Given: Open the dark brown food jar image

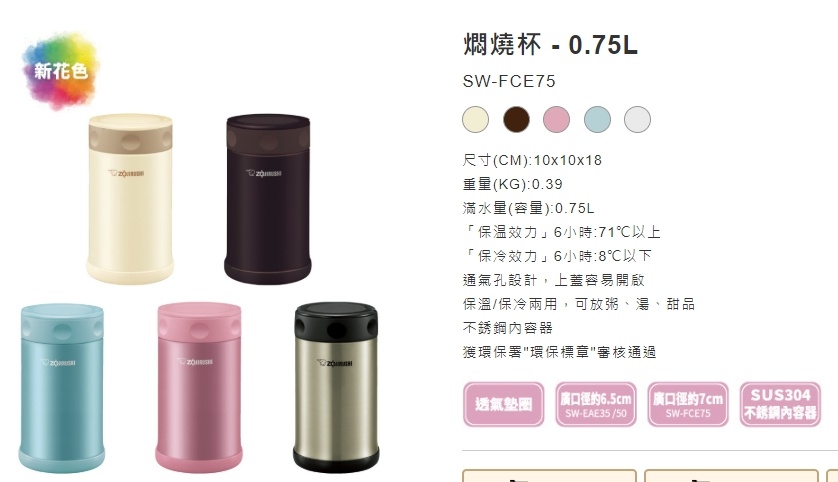Looking at the screenshot, I should coord(268,198).
